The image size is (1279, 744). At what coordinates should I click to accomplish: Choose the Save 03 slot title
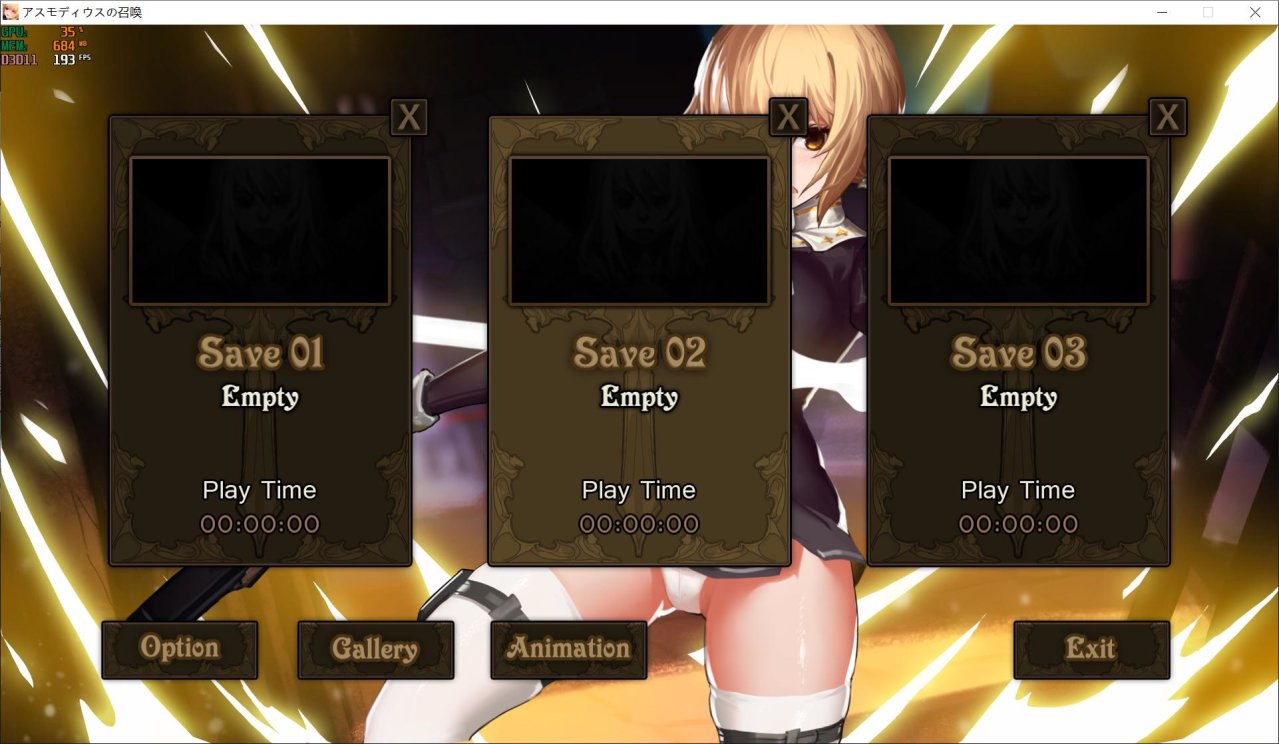(x=1018, y=353)
